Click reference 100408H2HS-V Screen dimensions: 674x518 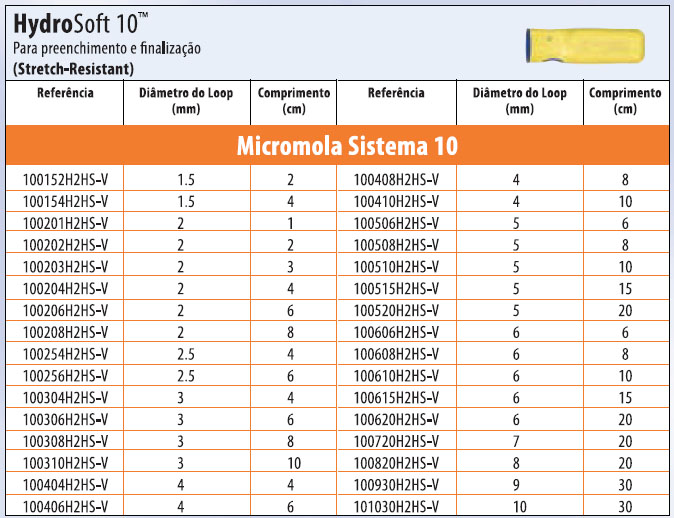[x=396, y=180]
